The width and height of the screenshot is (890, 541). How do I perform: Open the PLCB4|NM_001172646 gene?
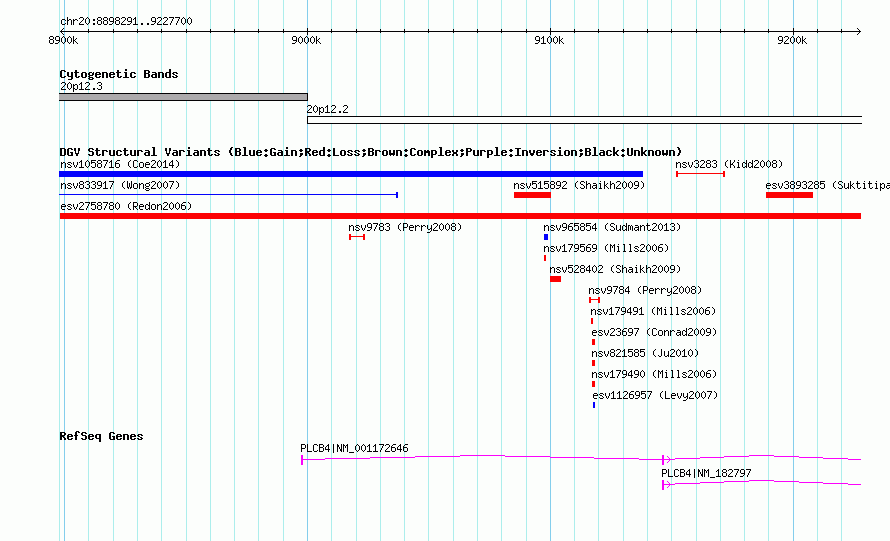point(354,448)
